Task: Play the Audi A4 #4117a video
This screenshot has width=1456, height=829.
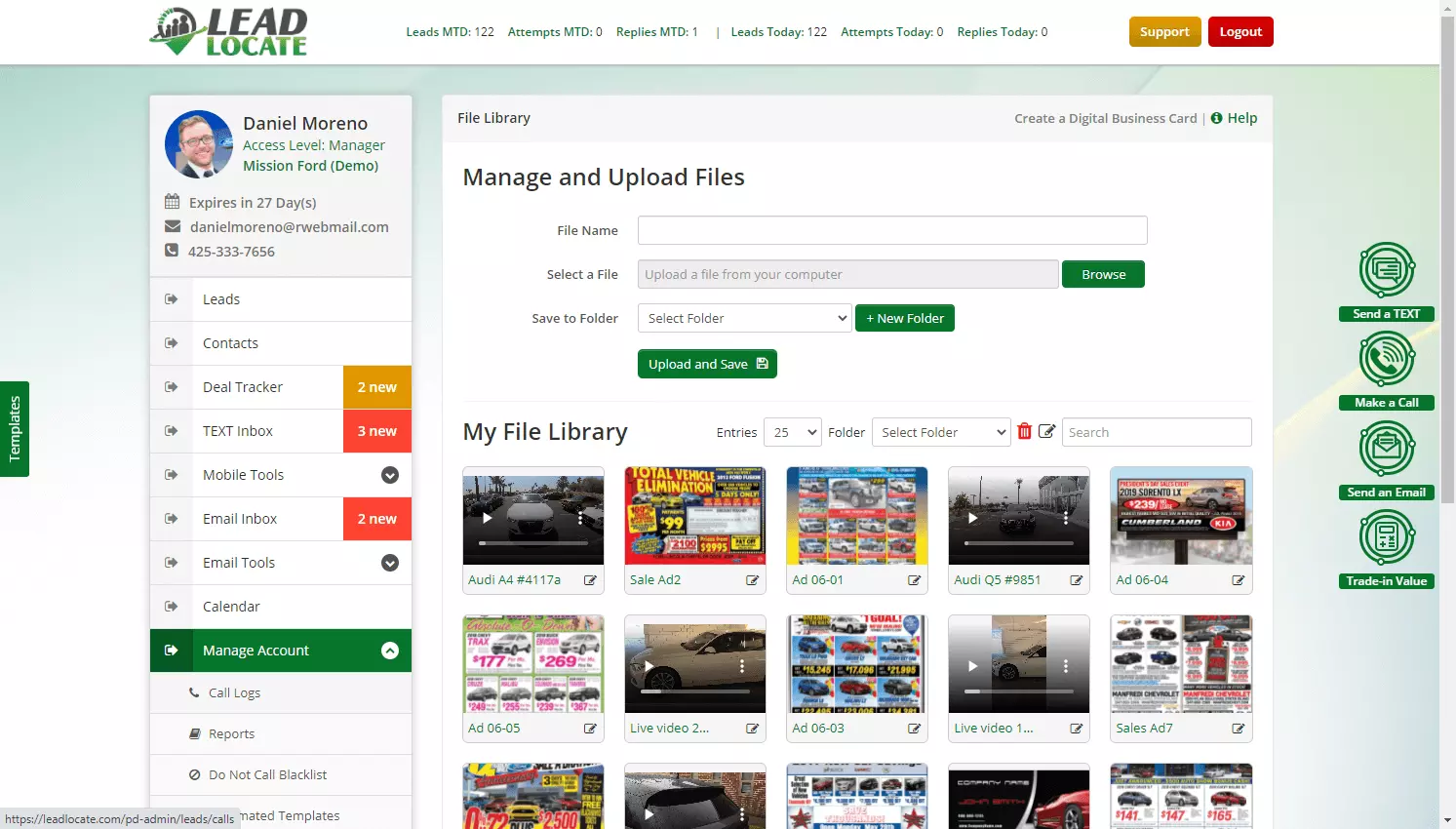Action: tap(487, 518)
